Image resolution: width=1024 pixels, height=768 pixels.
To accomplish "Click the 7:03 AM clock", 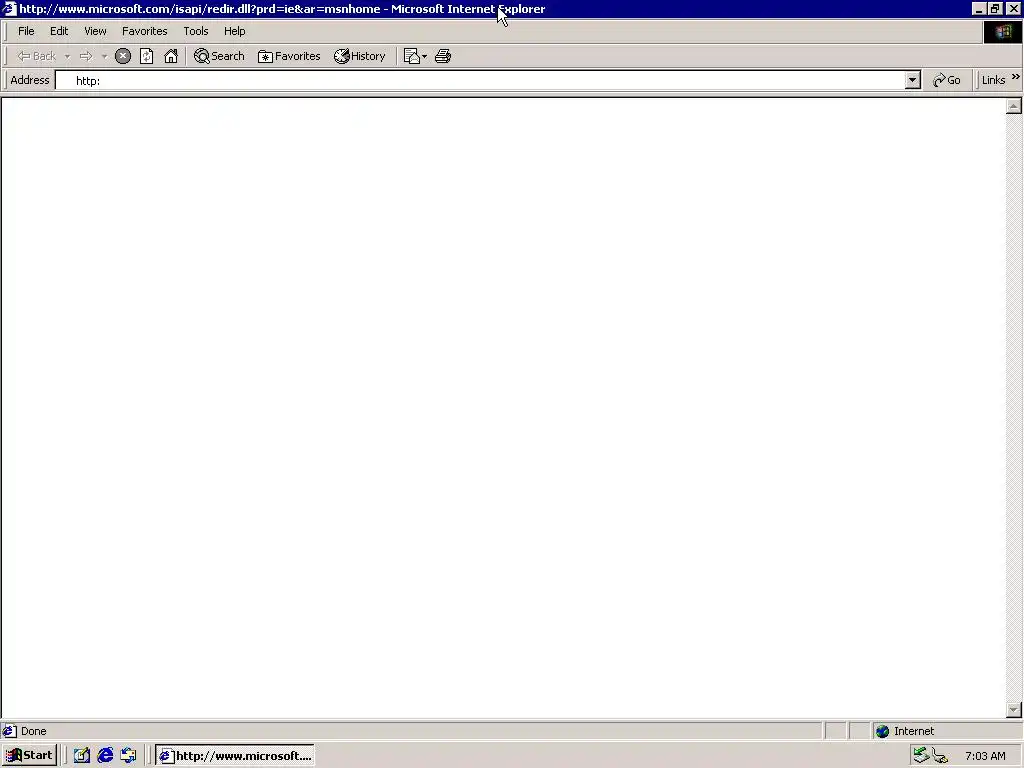I will coord(985,756).
